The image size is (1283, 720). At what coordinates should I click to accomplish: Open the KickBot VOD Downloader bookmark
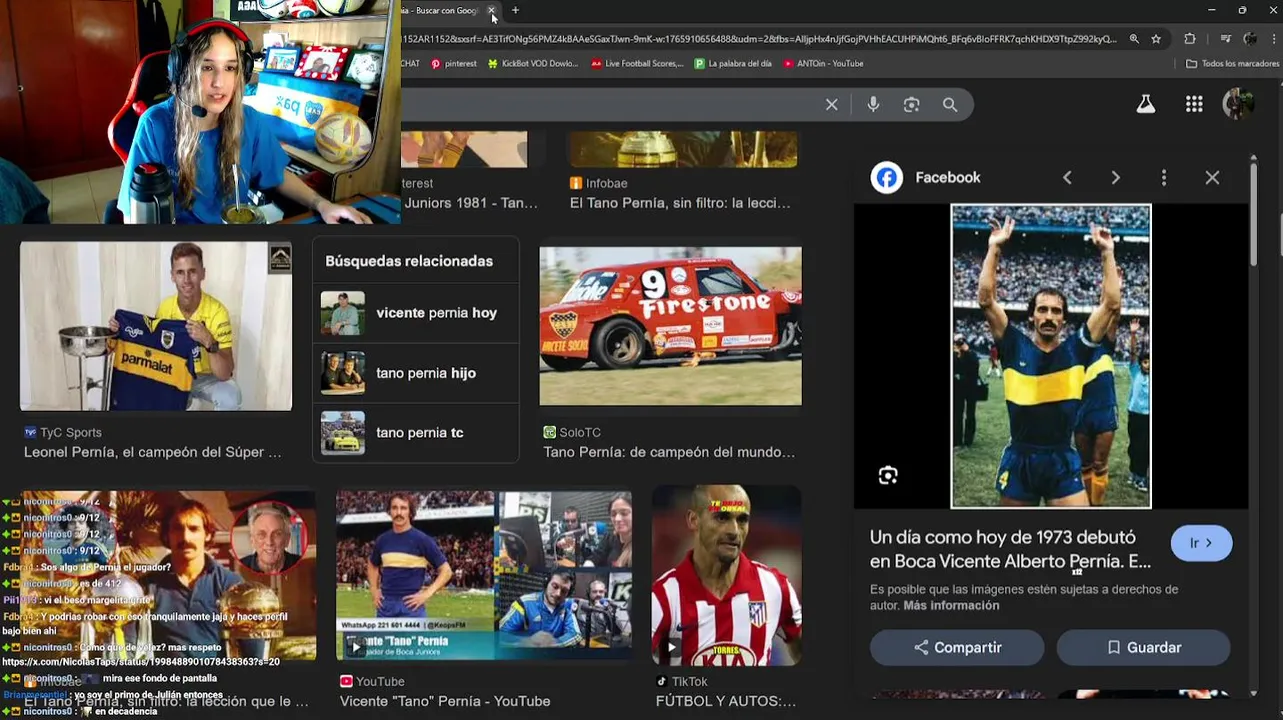click(x=533, y=63)
